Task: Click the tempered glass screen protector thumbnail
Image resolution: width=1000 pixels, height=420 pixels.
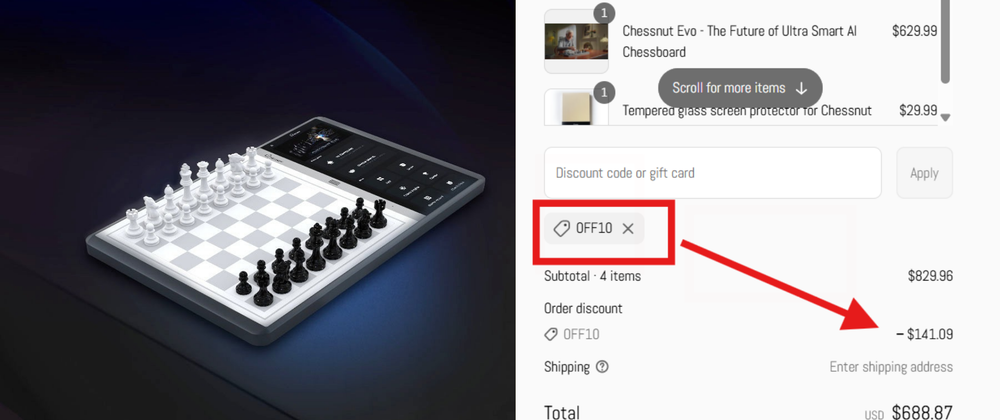Action: (576, 107)
